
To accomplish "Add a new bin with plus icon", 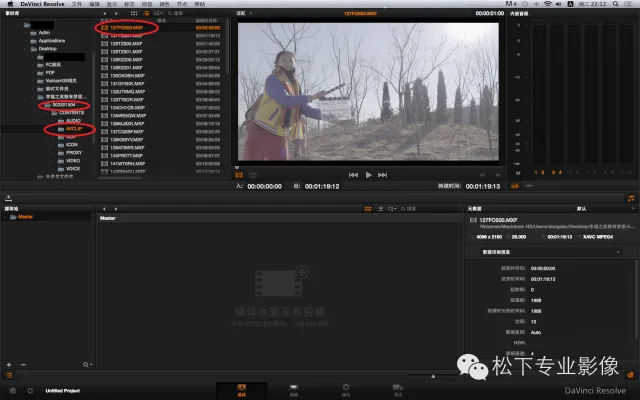I will coord(9,364).
